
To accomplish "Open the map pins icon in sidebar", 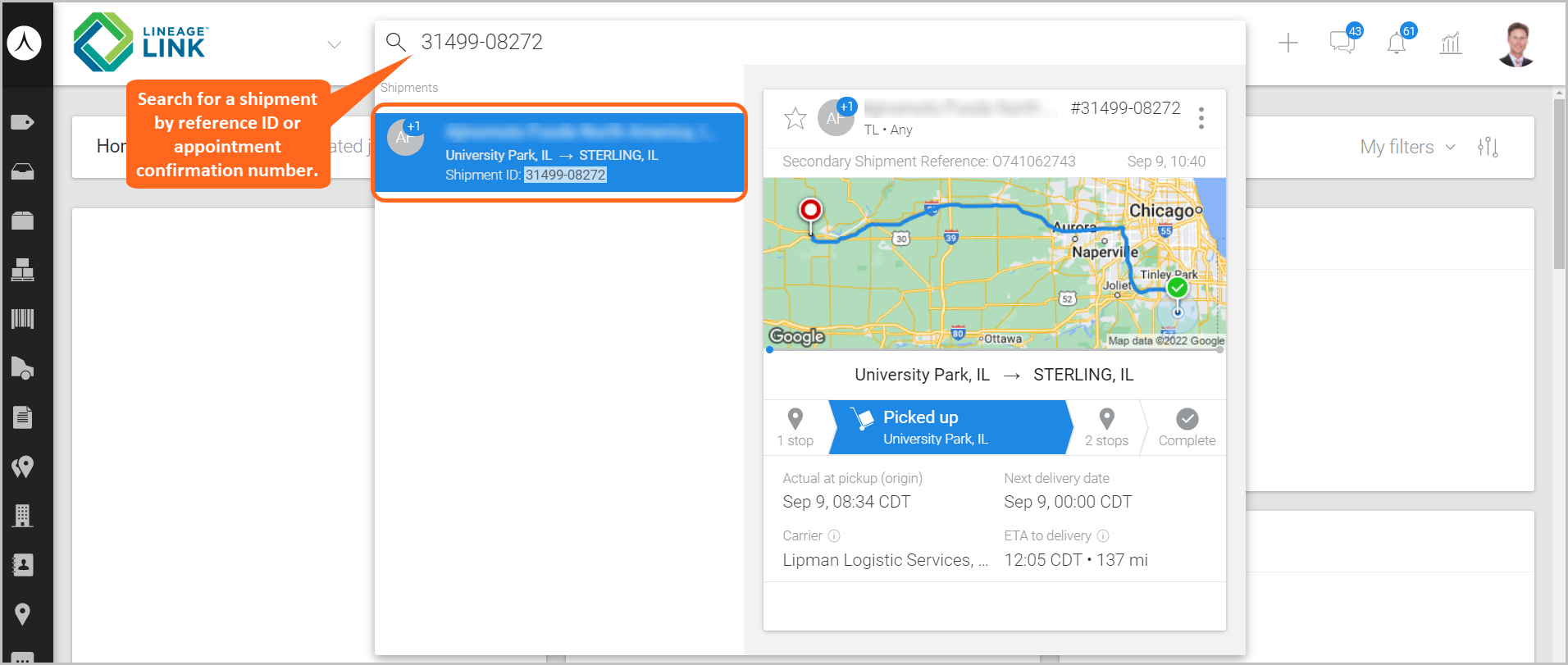I will point(22,467).
